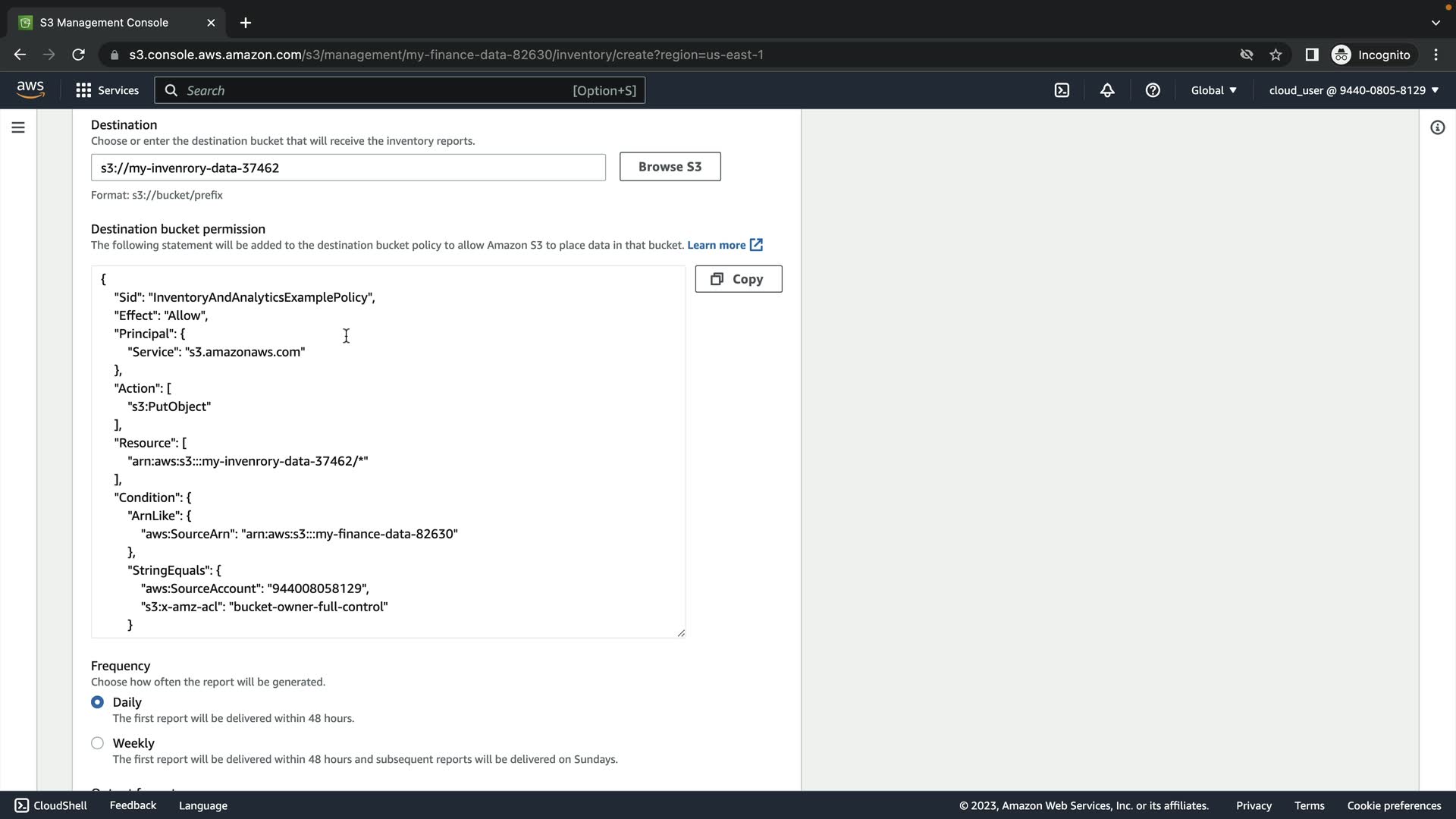
Task: Select the Weekly frequency radio button
Action: click(x=97, y=743)
